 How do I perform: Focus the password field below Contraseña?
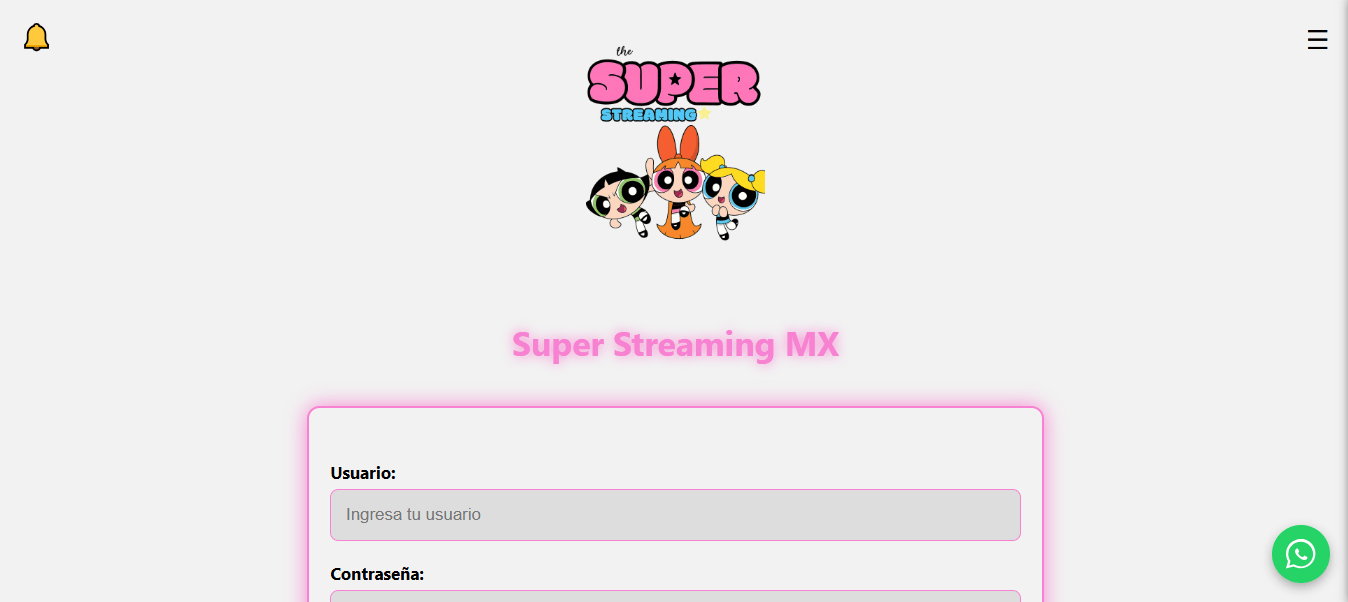pyautogui.click(x=675, y=596)
